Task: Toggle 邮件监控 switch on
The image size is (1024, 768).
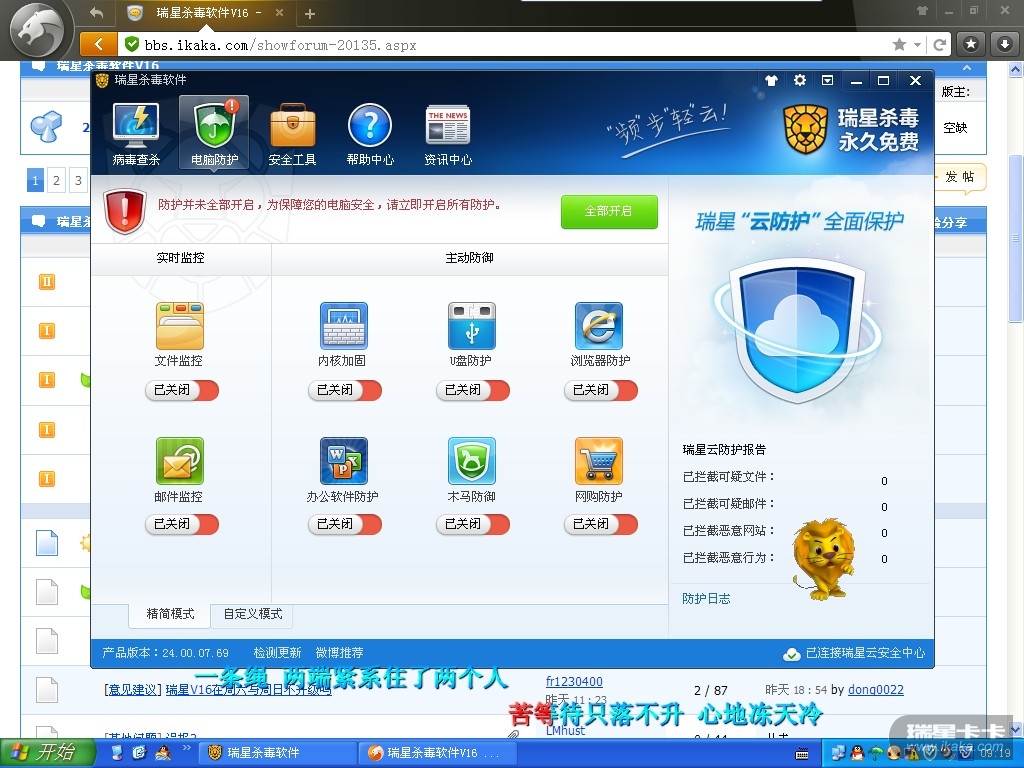Action: click(182, 524)
